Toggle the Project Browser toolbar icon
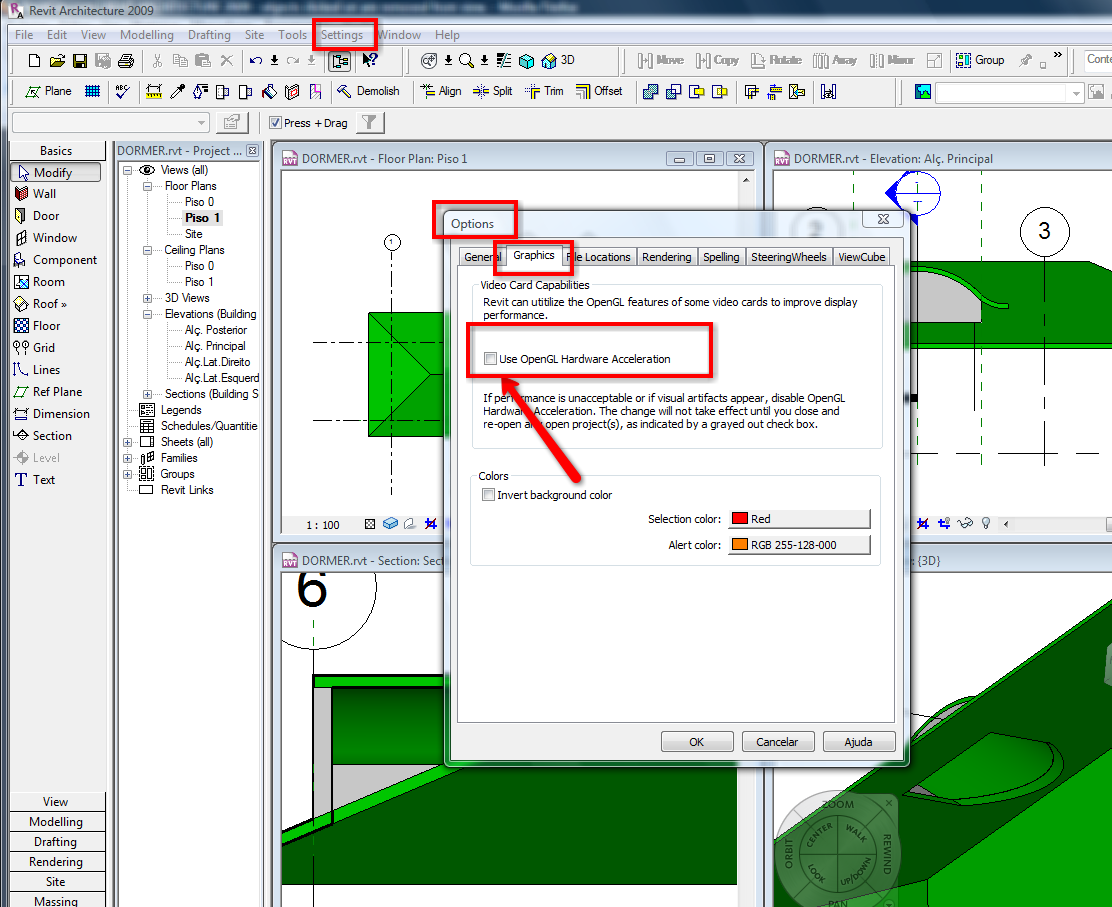The height and width of the screenshot is (907, 1112). coord(340,61)
